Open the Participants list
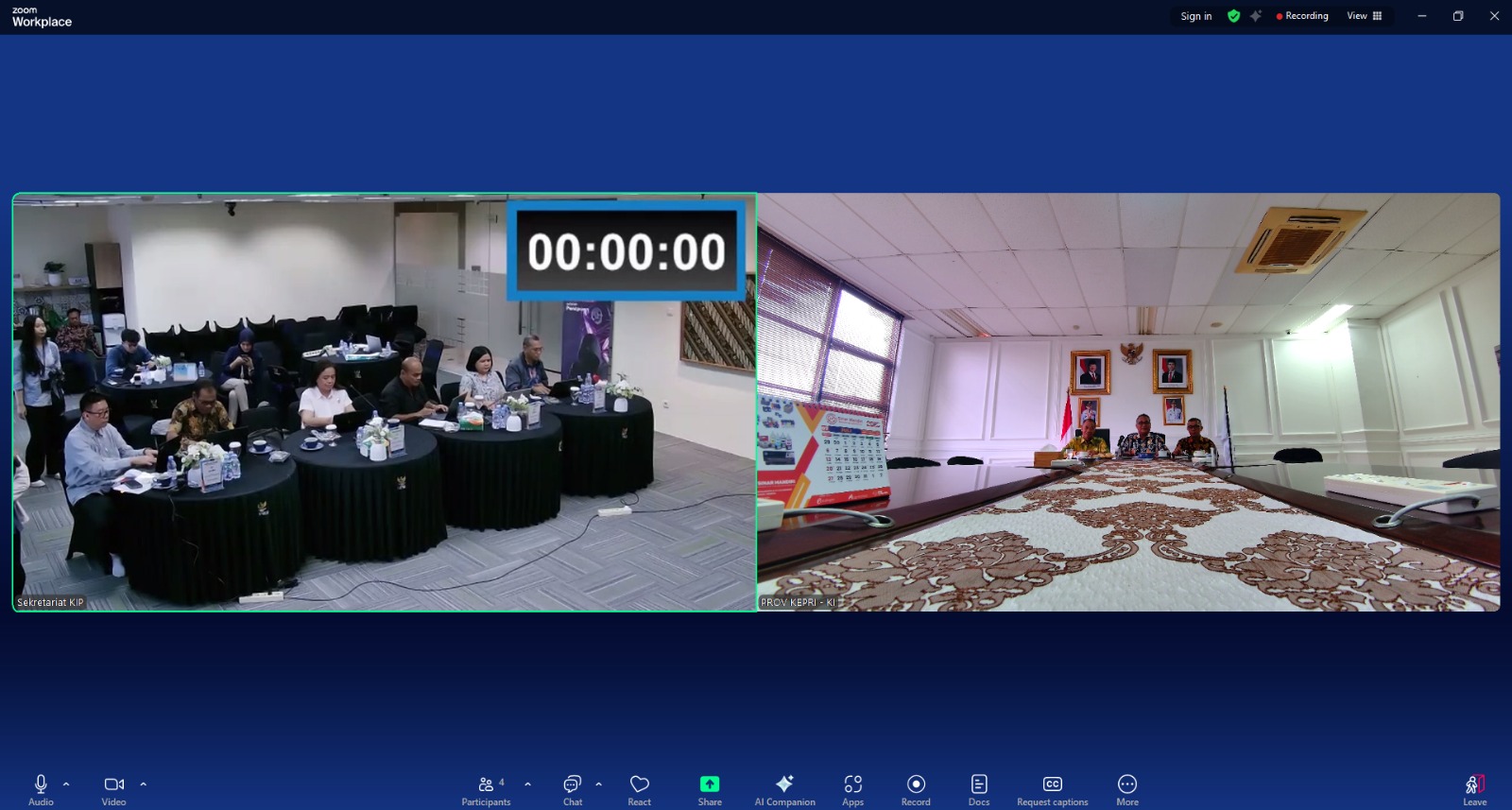 [x=486, y=788]
